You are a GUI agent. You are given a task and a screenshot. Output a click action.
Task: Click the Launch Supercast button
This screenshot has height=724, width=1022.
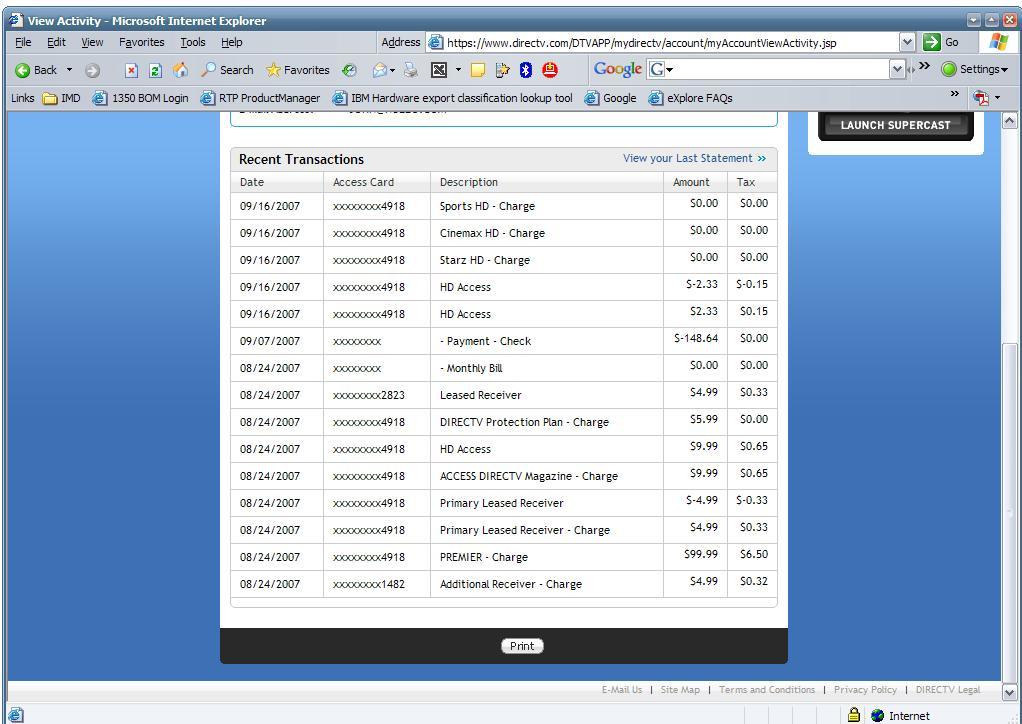pyautogui.click(x=896, y=125)
